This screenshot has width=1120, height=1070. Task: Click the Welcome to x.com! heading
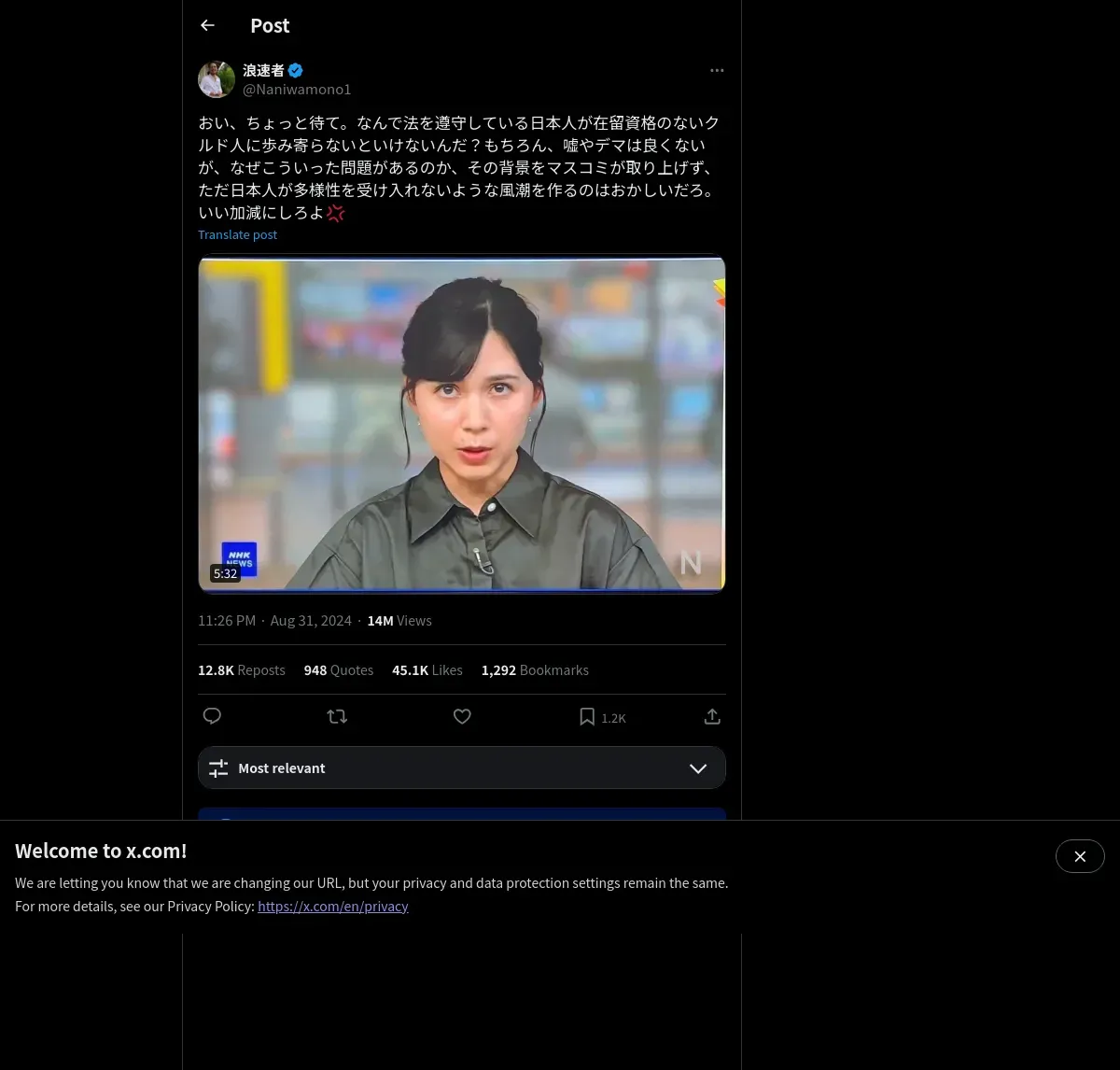(101, 851)
